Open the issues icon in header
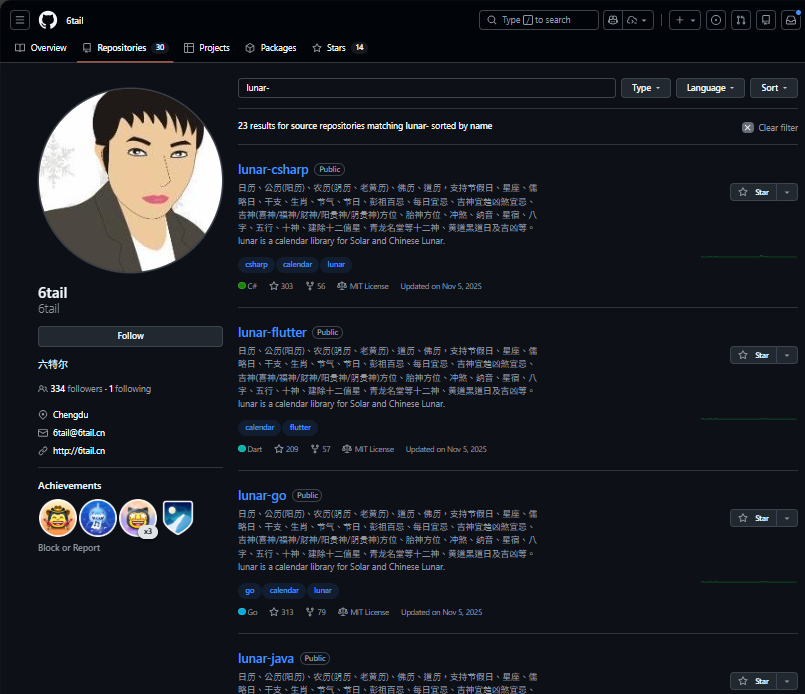805x694 pixels. 716,20
